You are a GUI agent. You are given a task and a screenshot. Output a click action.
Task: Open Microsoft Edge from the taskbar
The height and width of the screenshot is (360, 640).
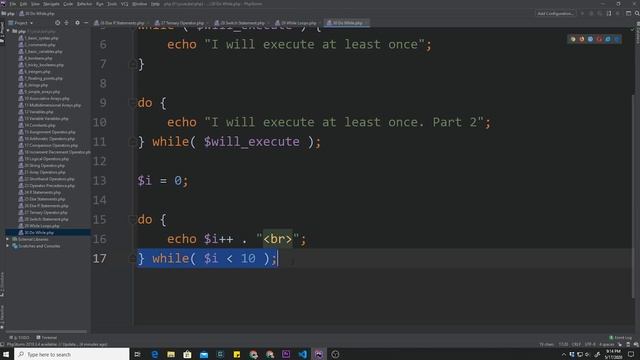tap(155, 354)
